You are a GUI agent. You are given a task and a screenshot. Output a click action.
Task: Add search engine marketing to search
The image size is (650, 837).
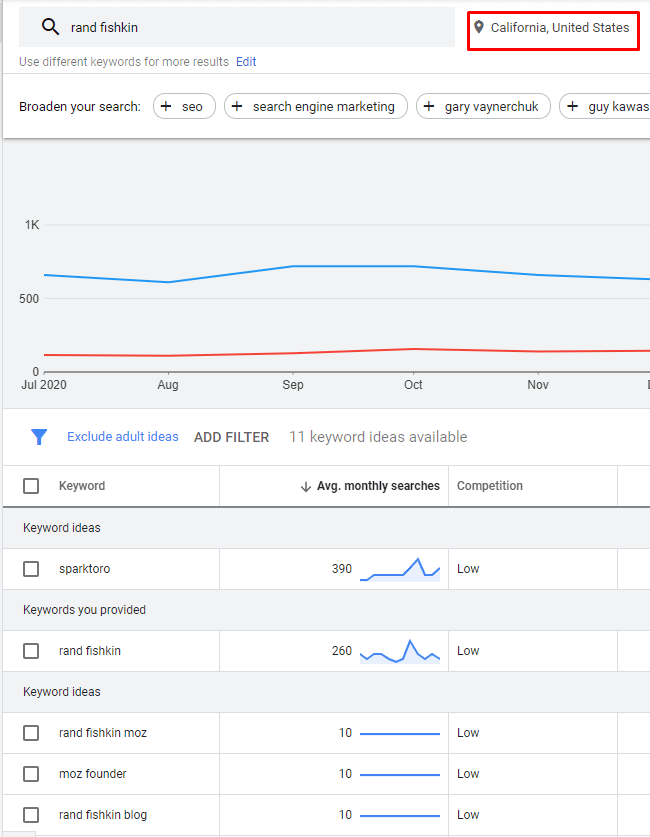(316, 106)
